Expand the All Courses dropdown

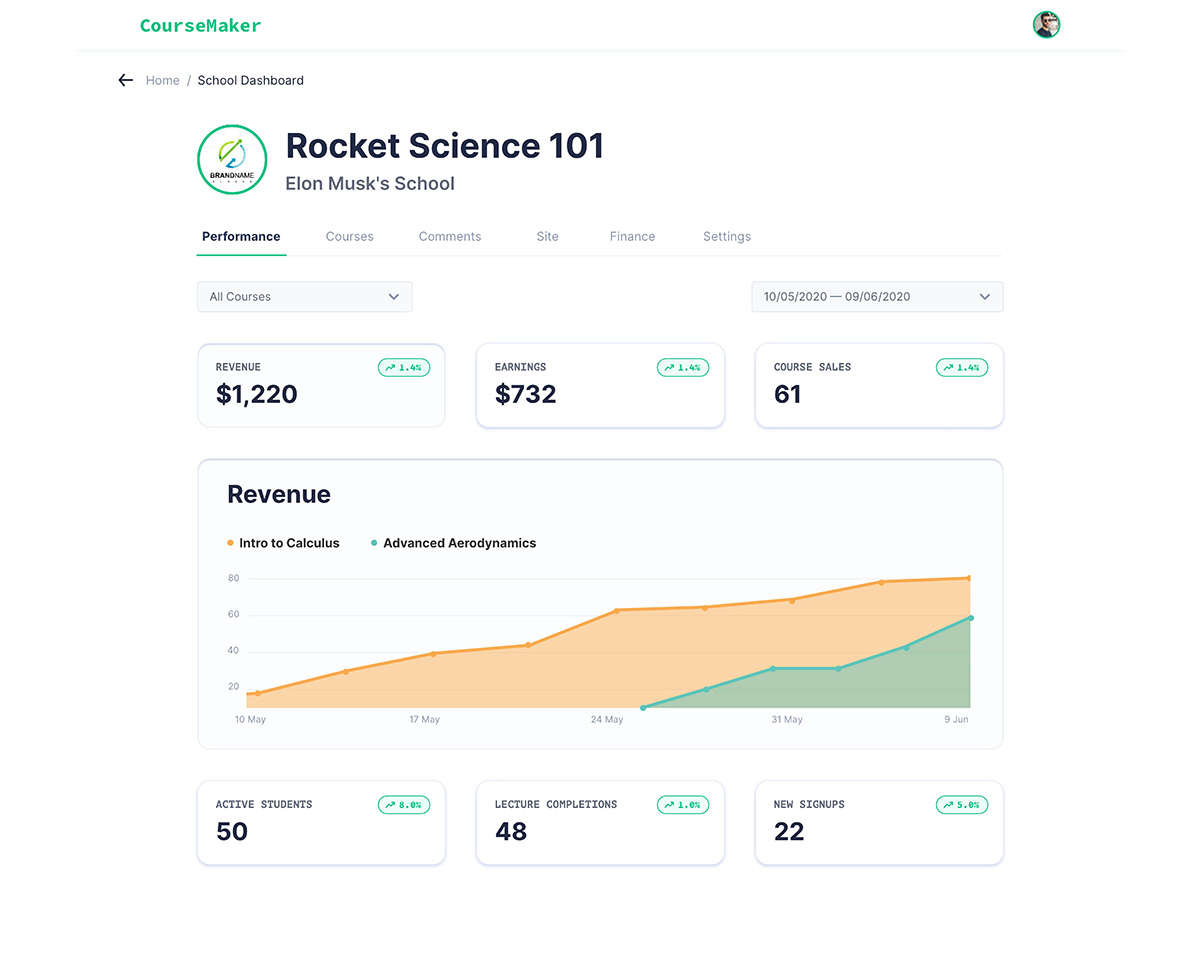[x=305, y=297]
